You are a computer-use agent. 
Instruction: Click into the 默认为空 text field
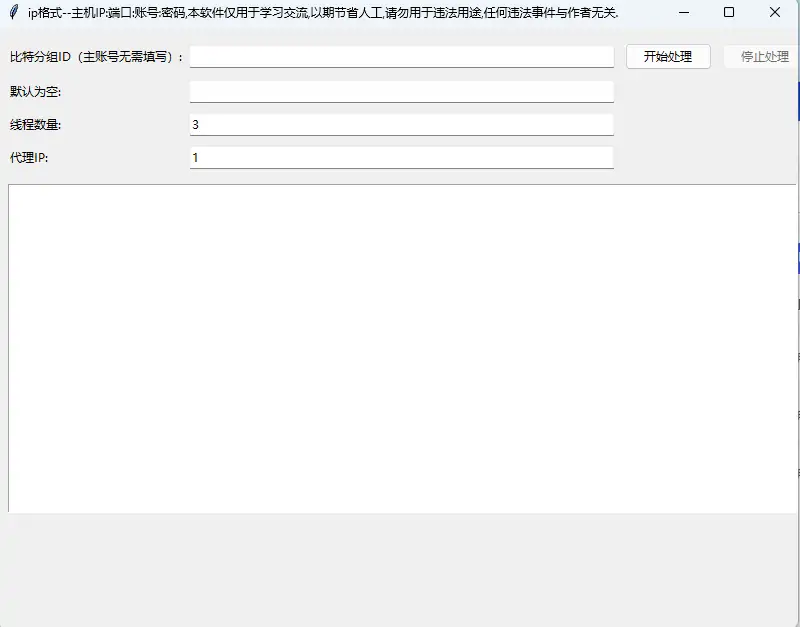402,92
